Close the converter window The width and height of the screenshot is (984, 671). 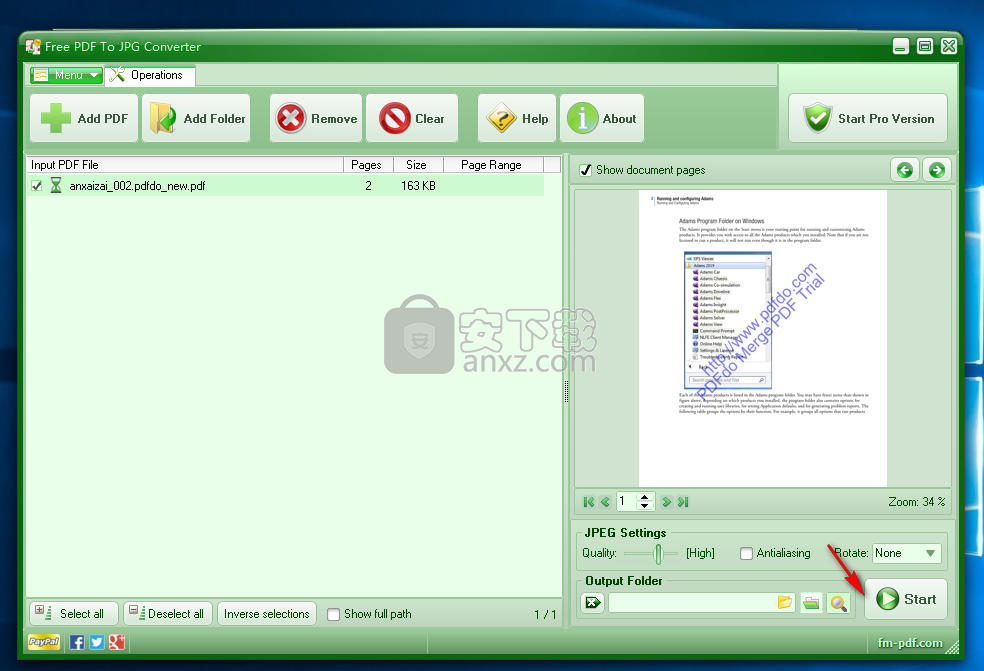(949, 46)
